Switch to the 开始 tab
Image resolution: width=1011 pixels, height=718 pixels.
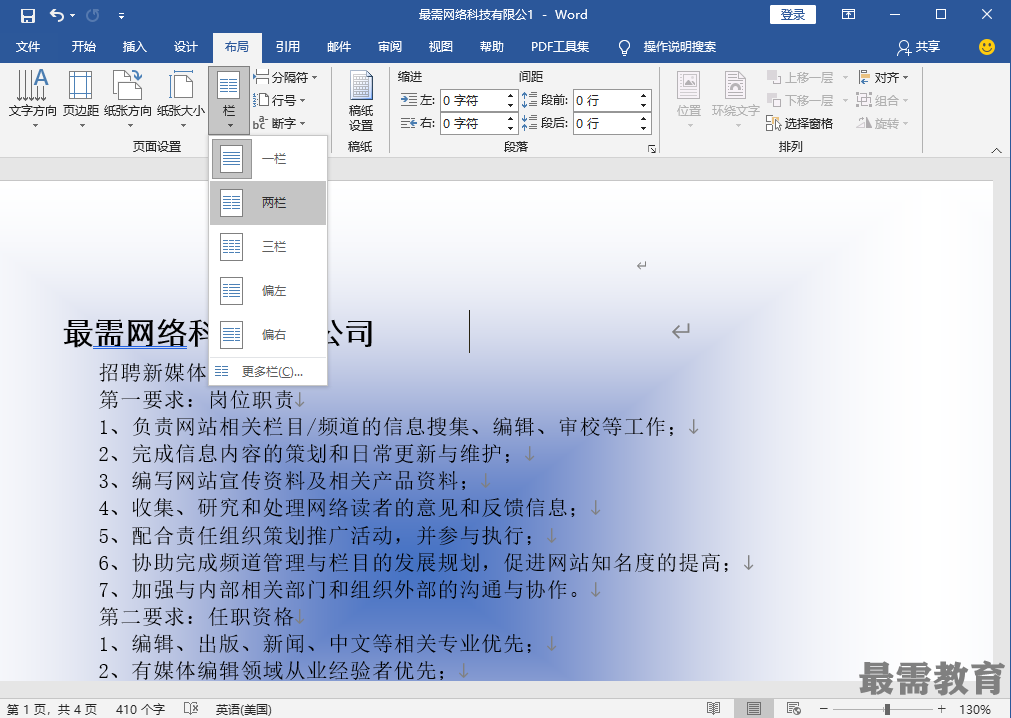[83, 47]
